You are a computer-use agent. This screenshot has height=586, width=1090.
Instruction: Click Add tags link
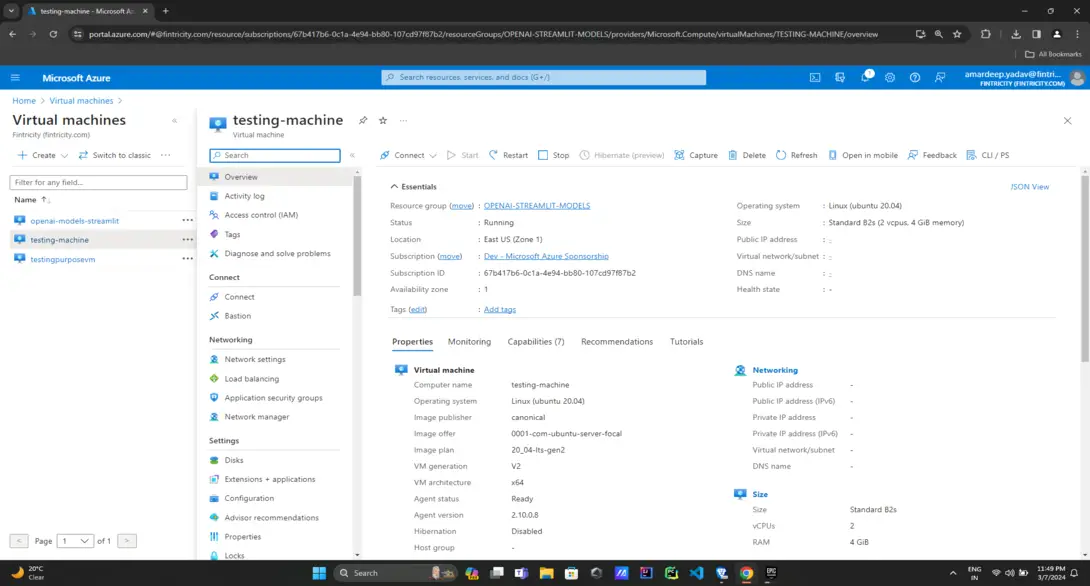[x=500, y=309]
